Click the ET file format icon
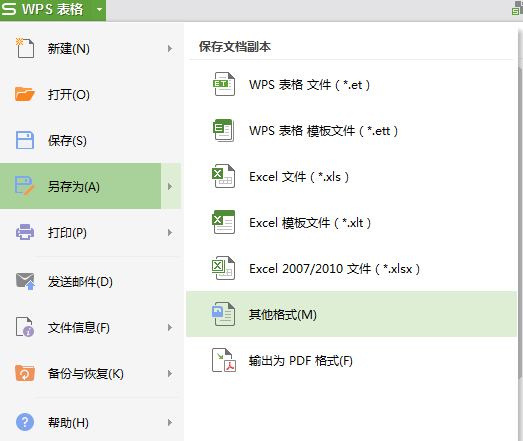This screenshot has height=441, width=523. click(x=224, y=84)
